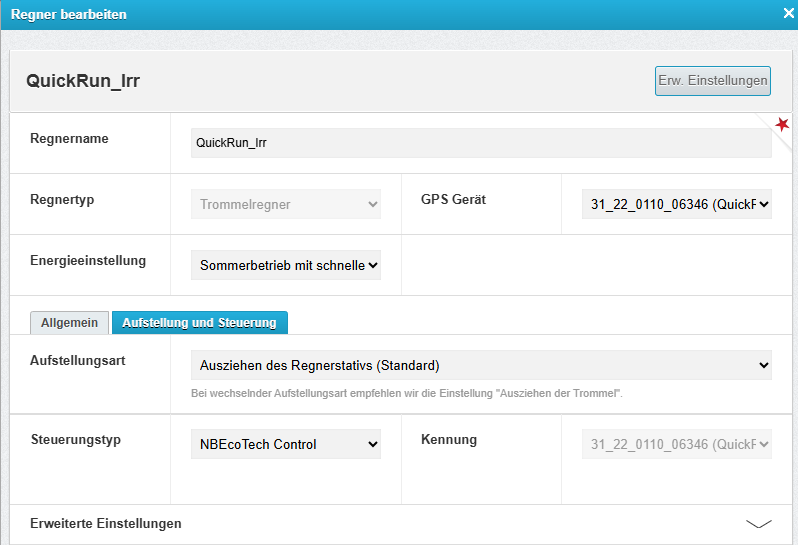This screenshot has height=545, width=798.
Task: Open the GPS Gerät dropdown
Action: click(x=676, y=204)
